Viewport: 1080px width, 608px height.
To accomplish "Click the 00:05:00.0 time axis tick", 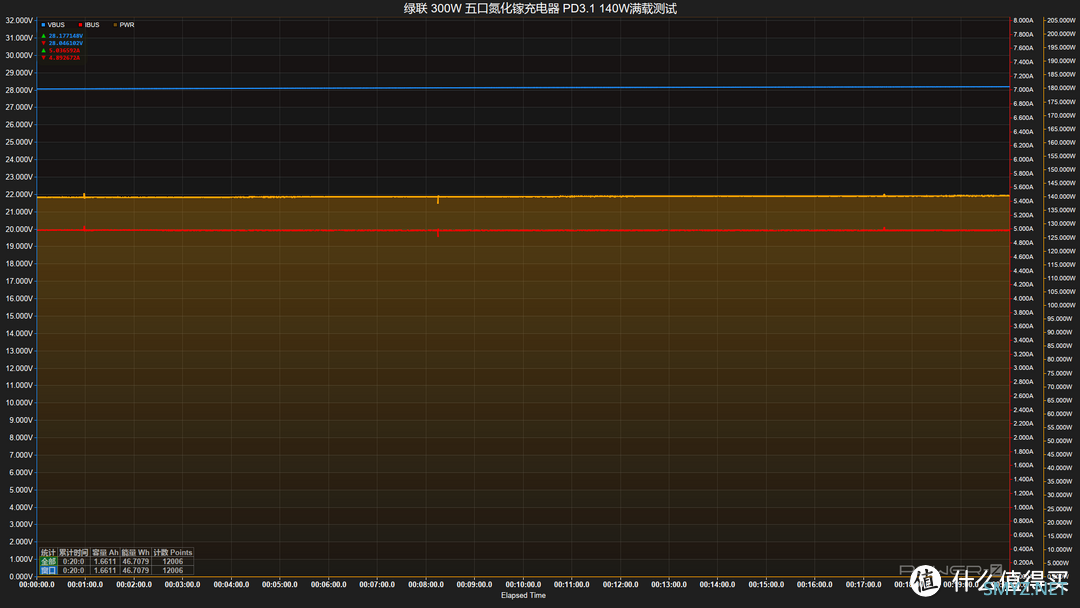I will click(x=280, y=585).
